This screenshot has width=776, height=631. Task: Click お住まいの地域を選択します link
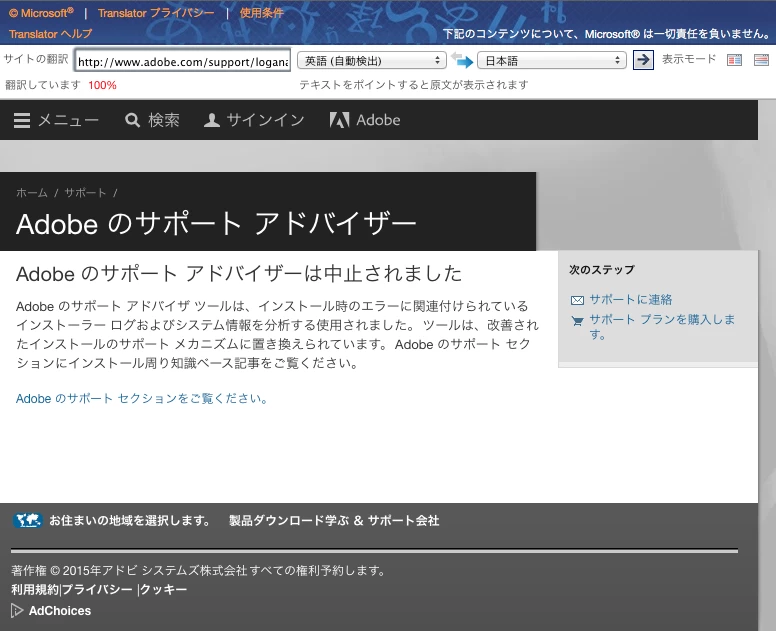click(129, 521)
